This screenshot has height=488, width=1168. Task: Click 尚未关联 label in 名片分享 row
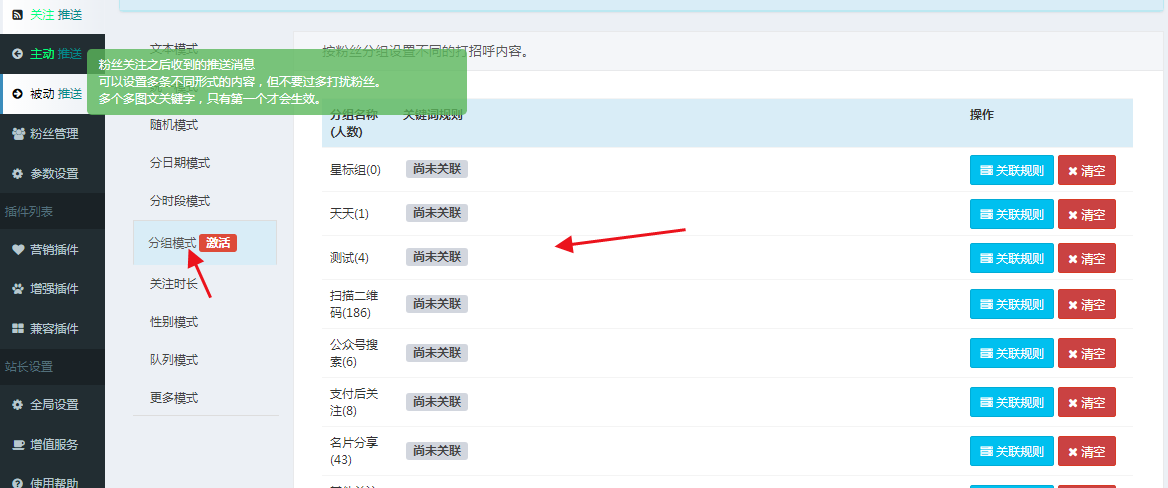click(x=437, y=450)
